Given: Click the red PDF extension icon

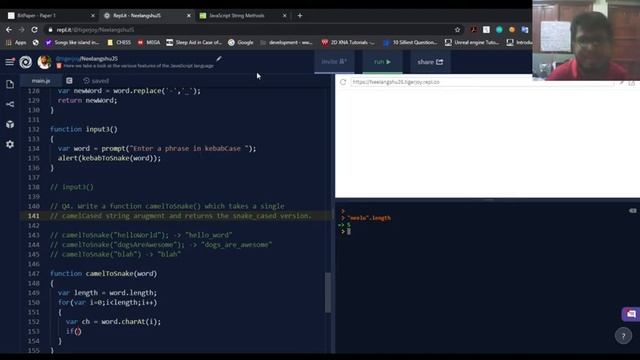Looking at the screenshot, I should pyautogui.click(x=474, y=30).
